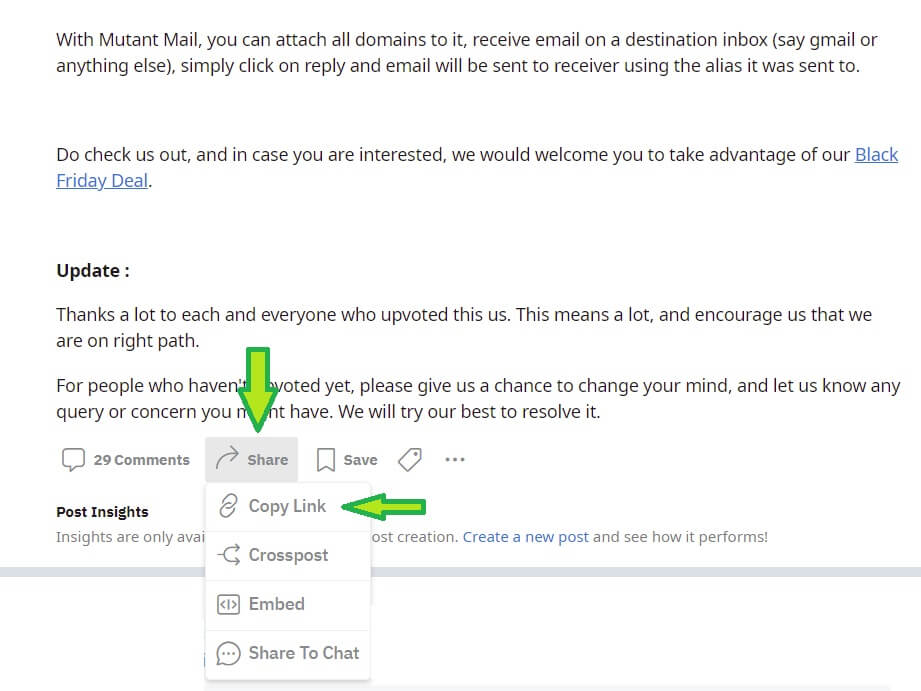Screen dimensions: 921x691
Task: Click the Update heading text
Action: pyautogui.click(x=93, y=271)
